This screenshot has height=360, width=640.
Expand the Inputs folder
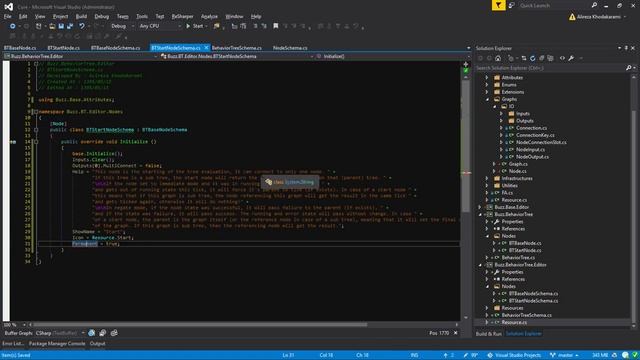(x=501, y=114)
